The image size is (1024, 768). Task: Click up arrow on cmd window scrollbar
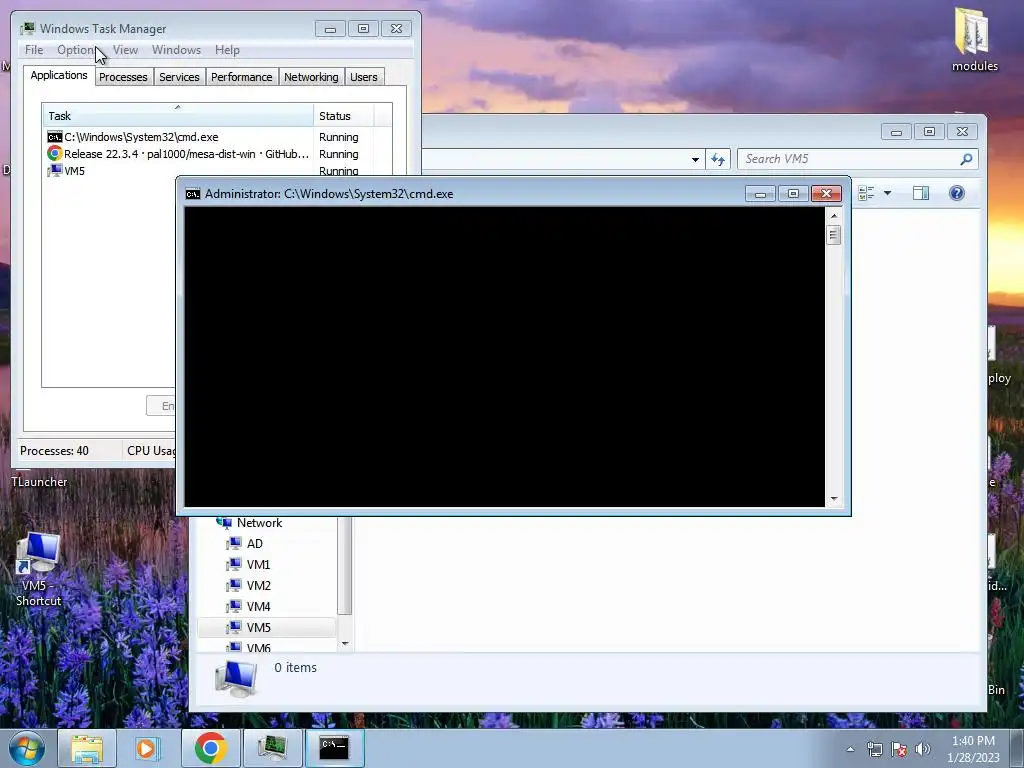(833, 215)
